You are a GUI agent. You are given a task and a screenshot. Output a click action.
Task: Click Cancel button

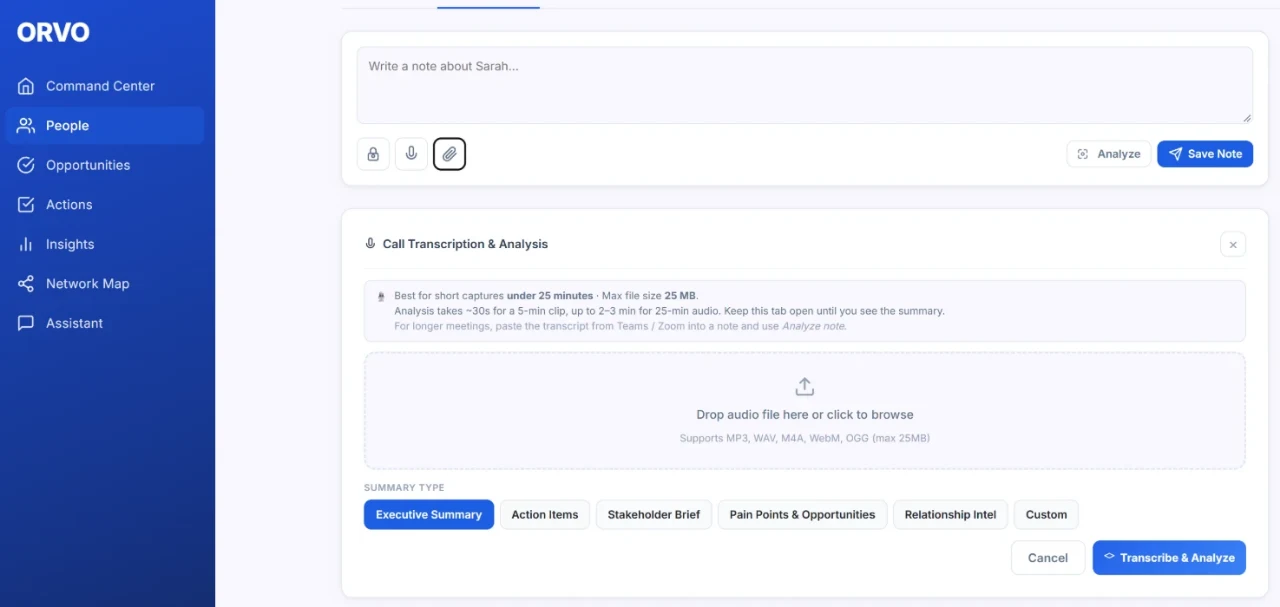[x=1048, y=558]
